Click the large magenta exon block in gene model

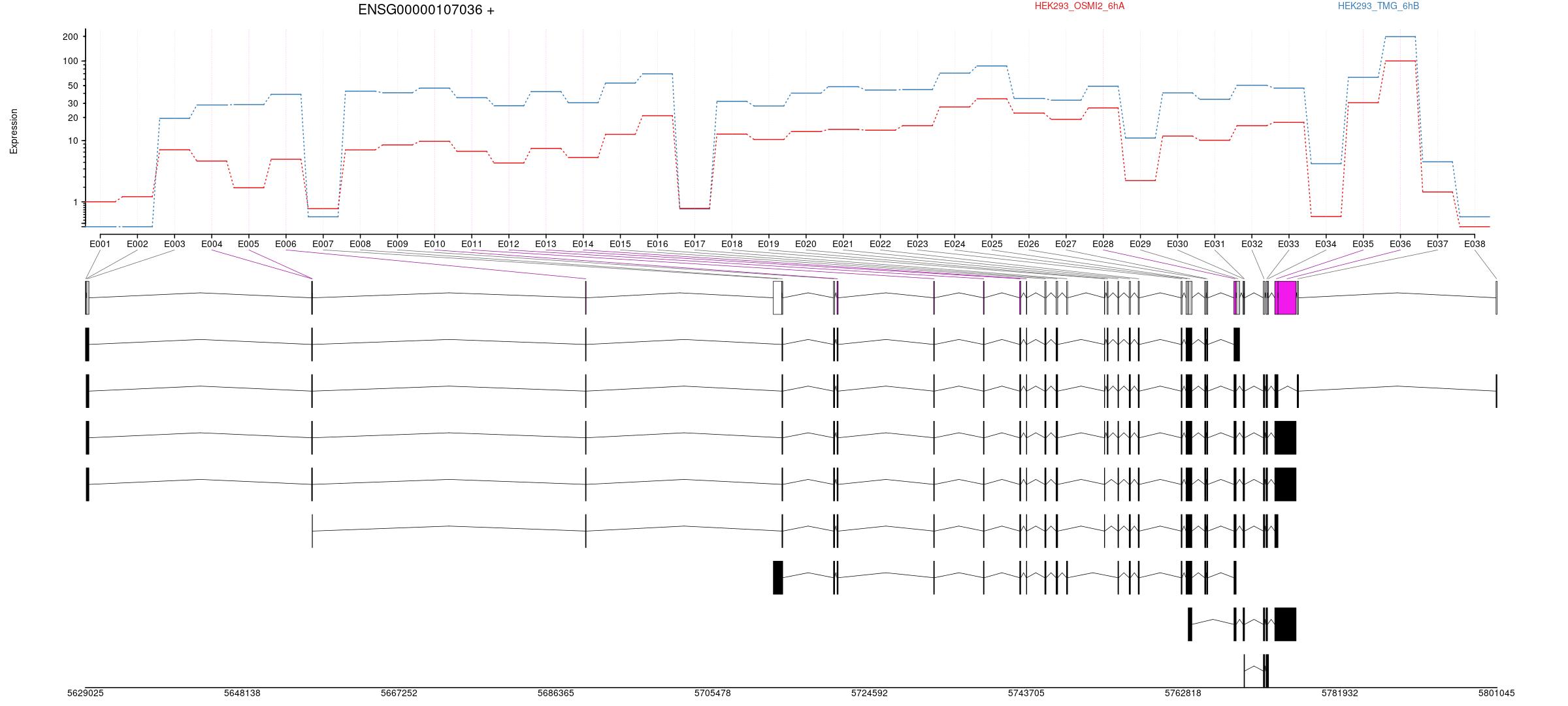[1286, 297]
